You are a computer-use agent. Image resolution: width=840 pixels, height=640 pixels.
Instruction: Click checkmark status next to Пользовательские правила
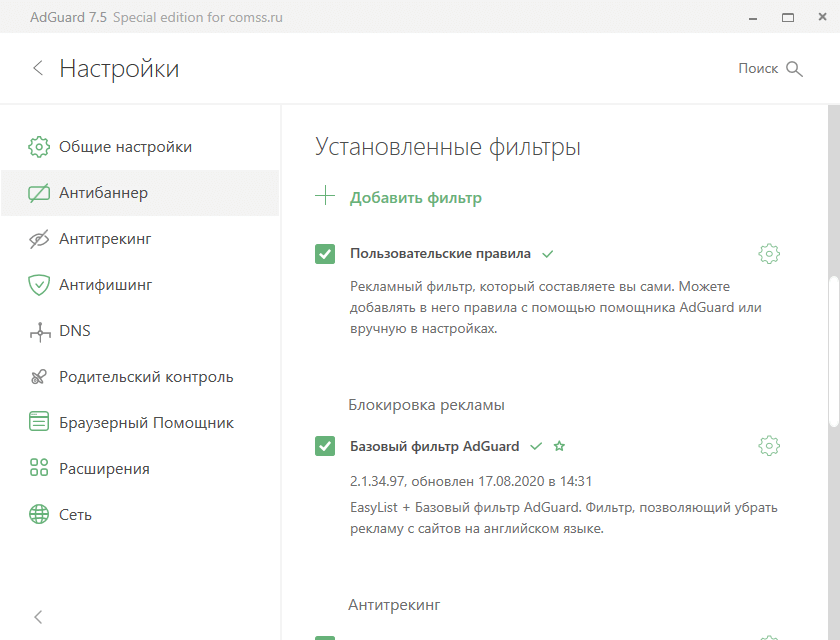pos(548,254)
